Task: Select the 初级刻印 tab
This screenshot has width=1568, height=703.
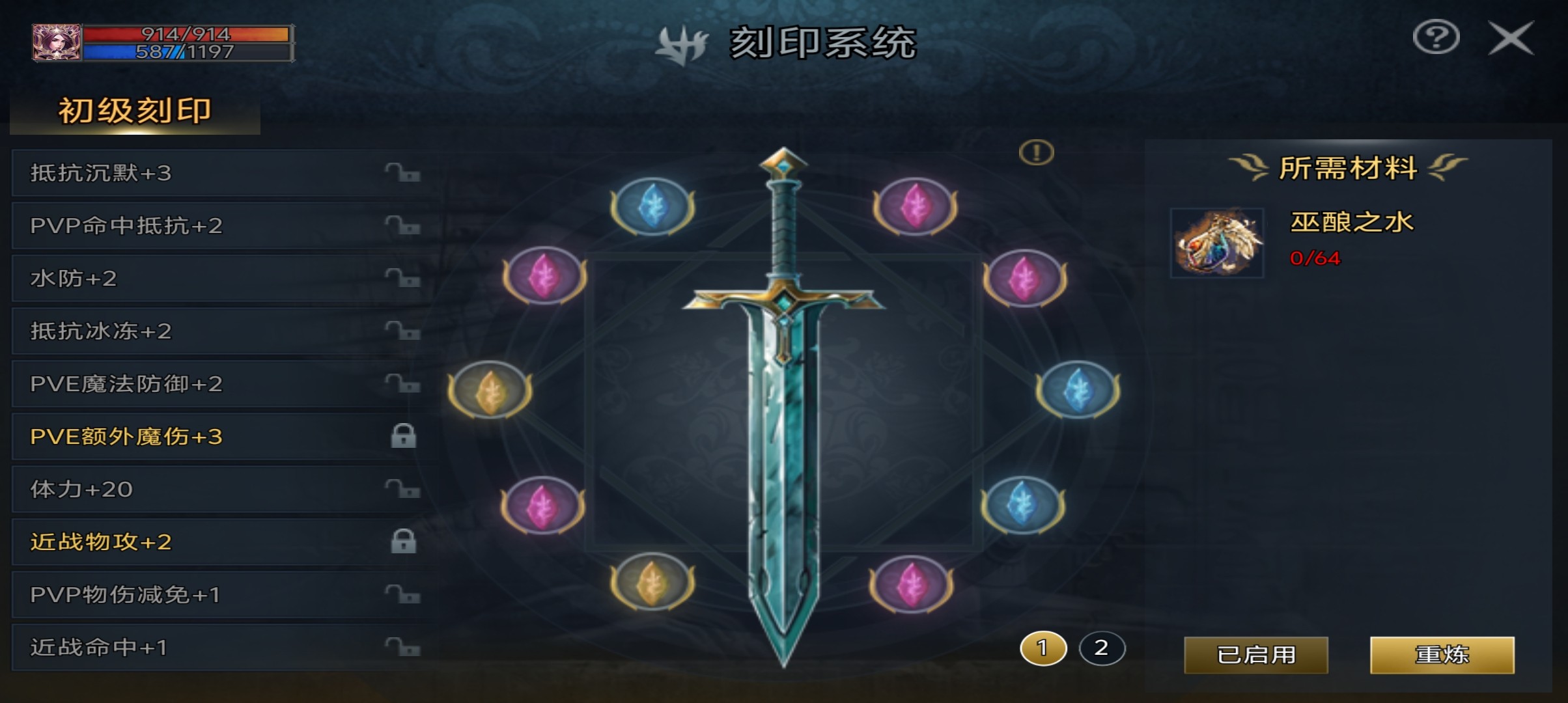Action: 135,111
